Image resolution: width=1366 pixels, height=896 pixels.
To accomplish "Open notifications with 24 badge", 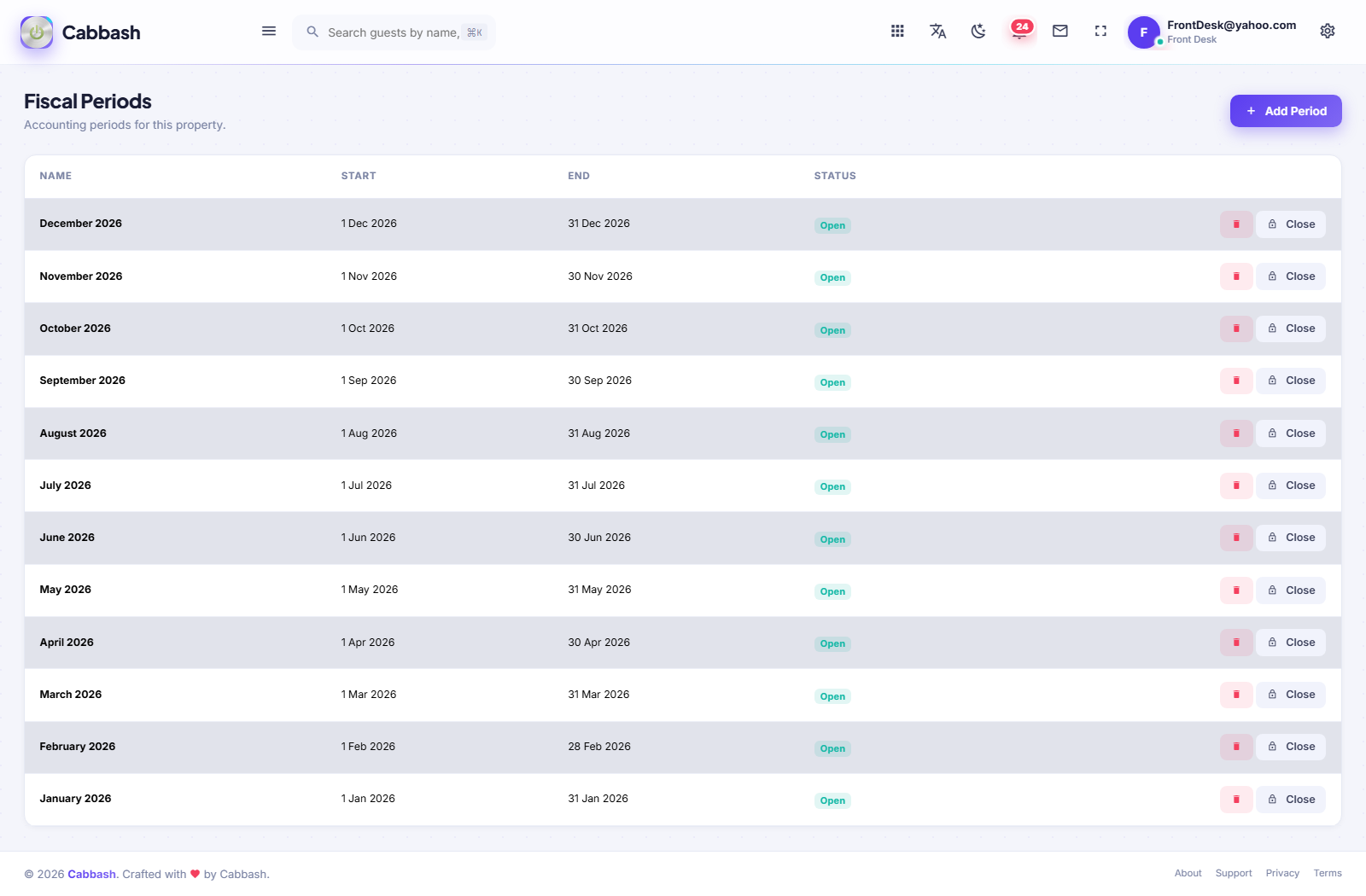I will [1020, 31].
